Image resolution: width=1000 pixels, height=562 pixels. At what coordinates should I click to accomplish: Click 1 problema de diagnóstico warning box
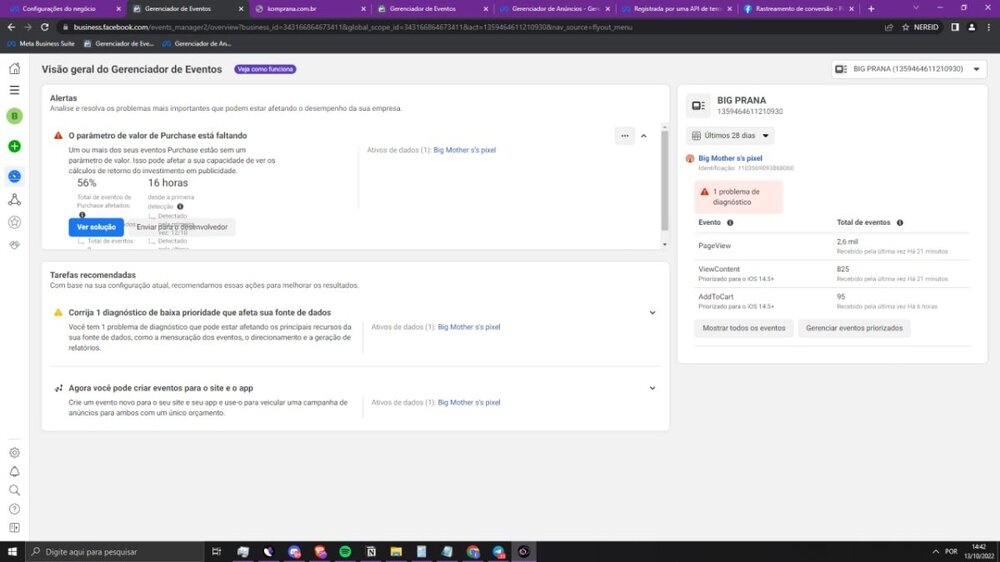pyautogui.click(x=738, y=196)
